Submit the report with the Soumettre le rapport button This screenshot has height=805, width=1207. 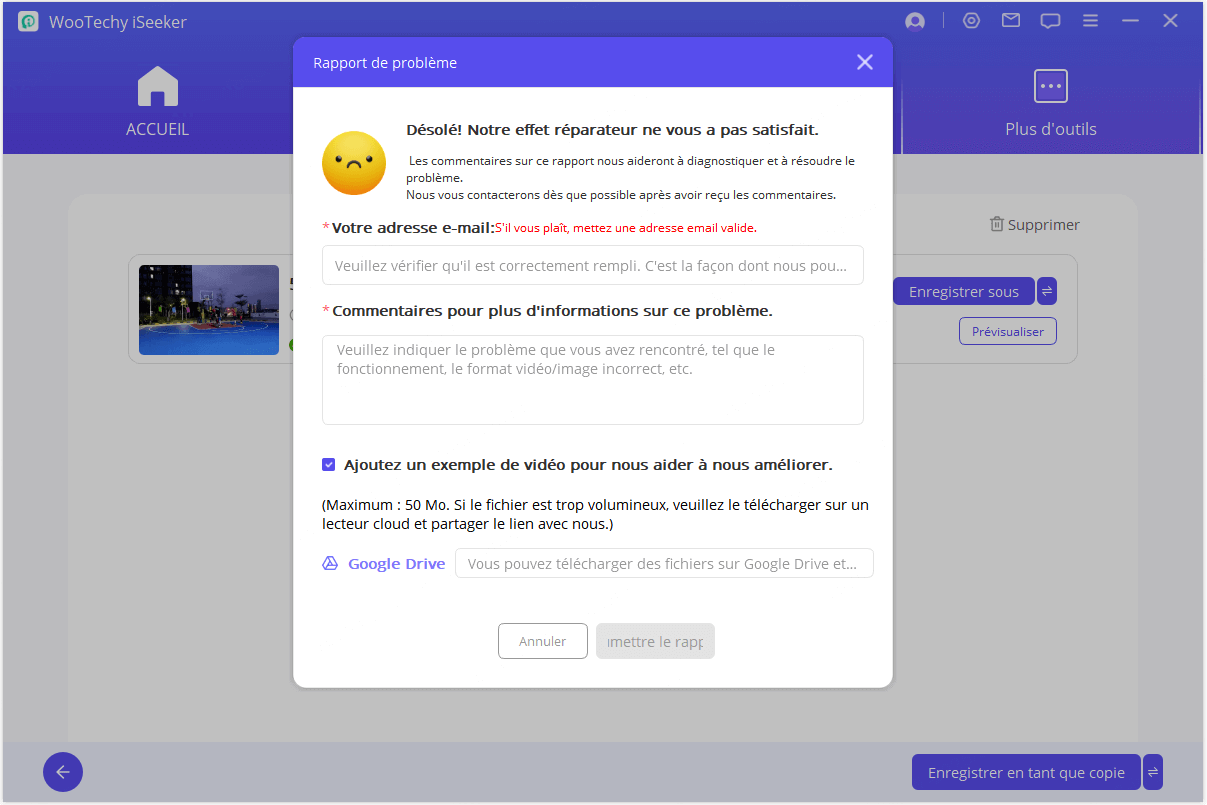click(655, 642)
